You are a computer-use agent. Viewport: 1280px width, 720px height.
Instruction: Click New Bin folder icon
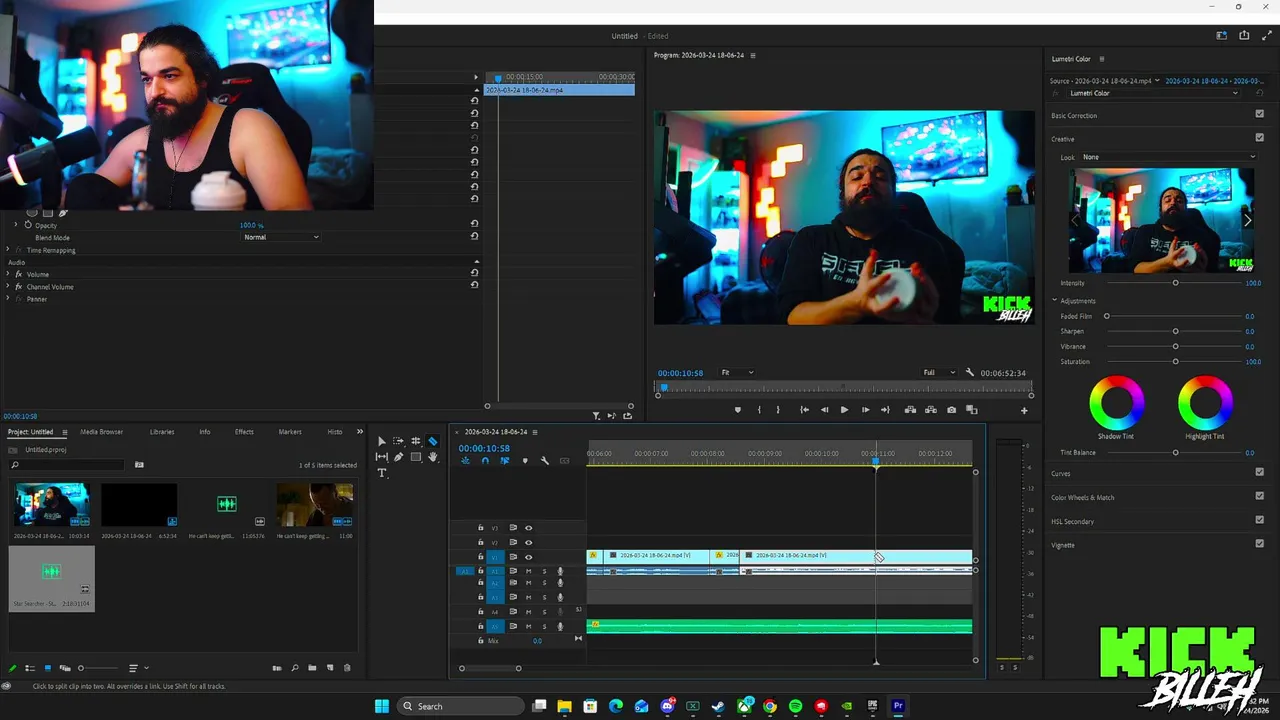point(312,668)
